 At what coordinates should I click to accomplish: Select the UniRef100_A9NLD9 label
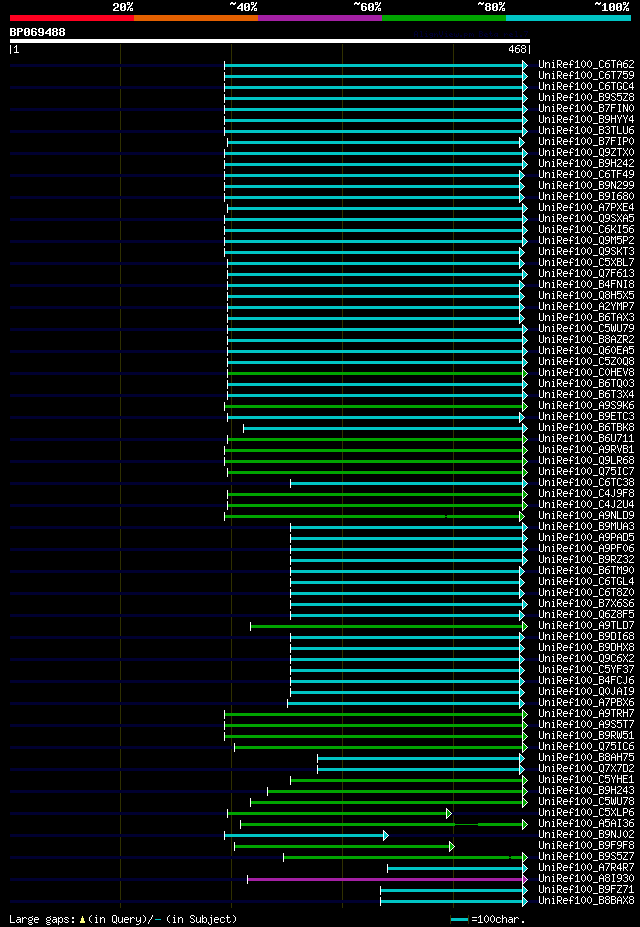tap(586, 516)
